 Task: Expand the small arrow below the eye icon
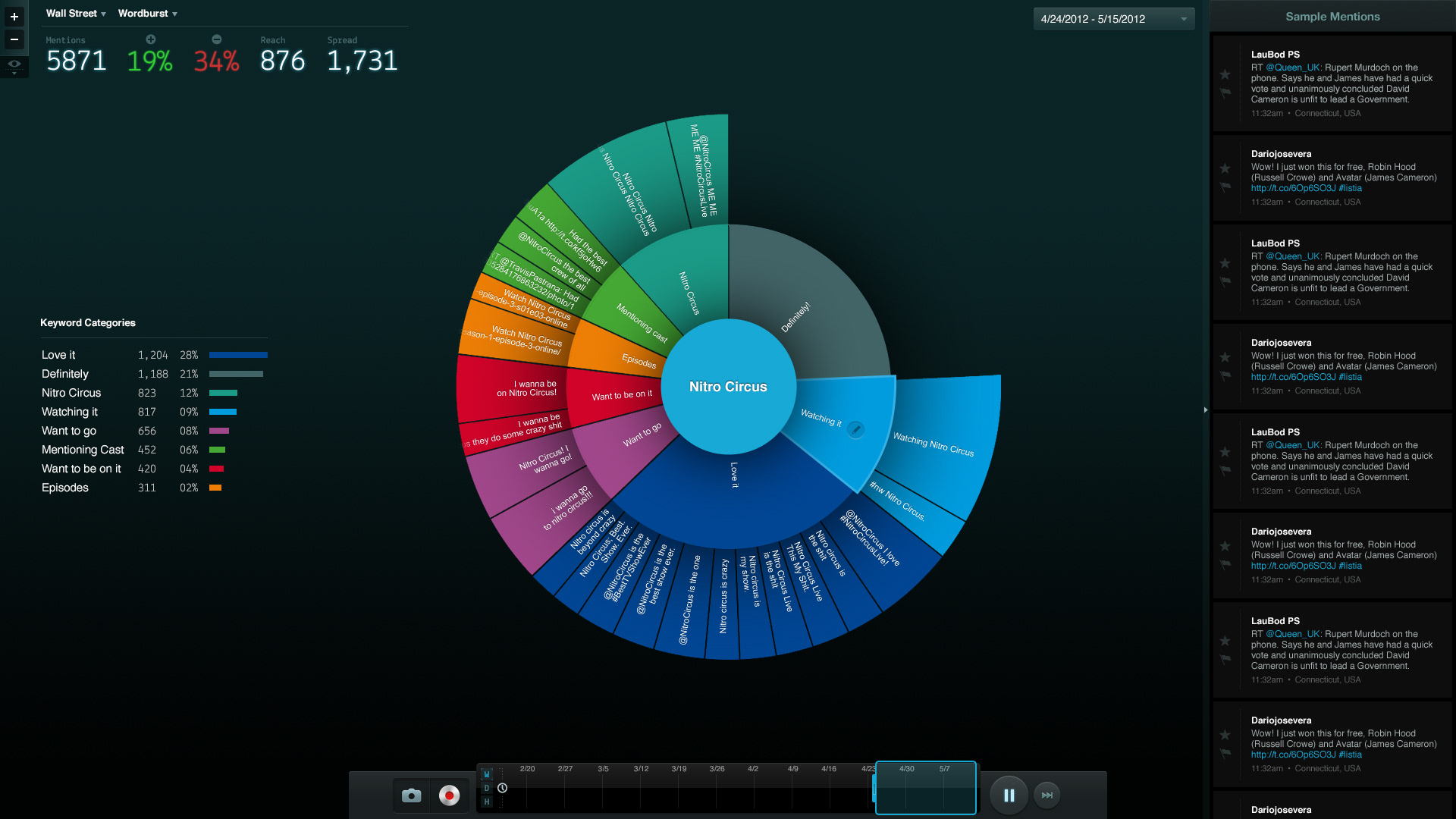(x=14, y=74)
